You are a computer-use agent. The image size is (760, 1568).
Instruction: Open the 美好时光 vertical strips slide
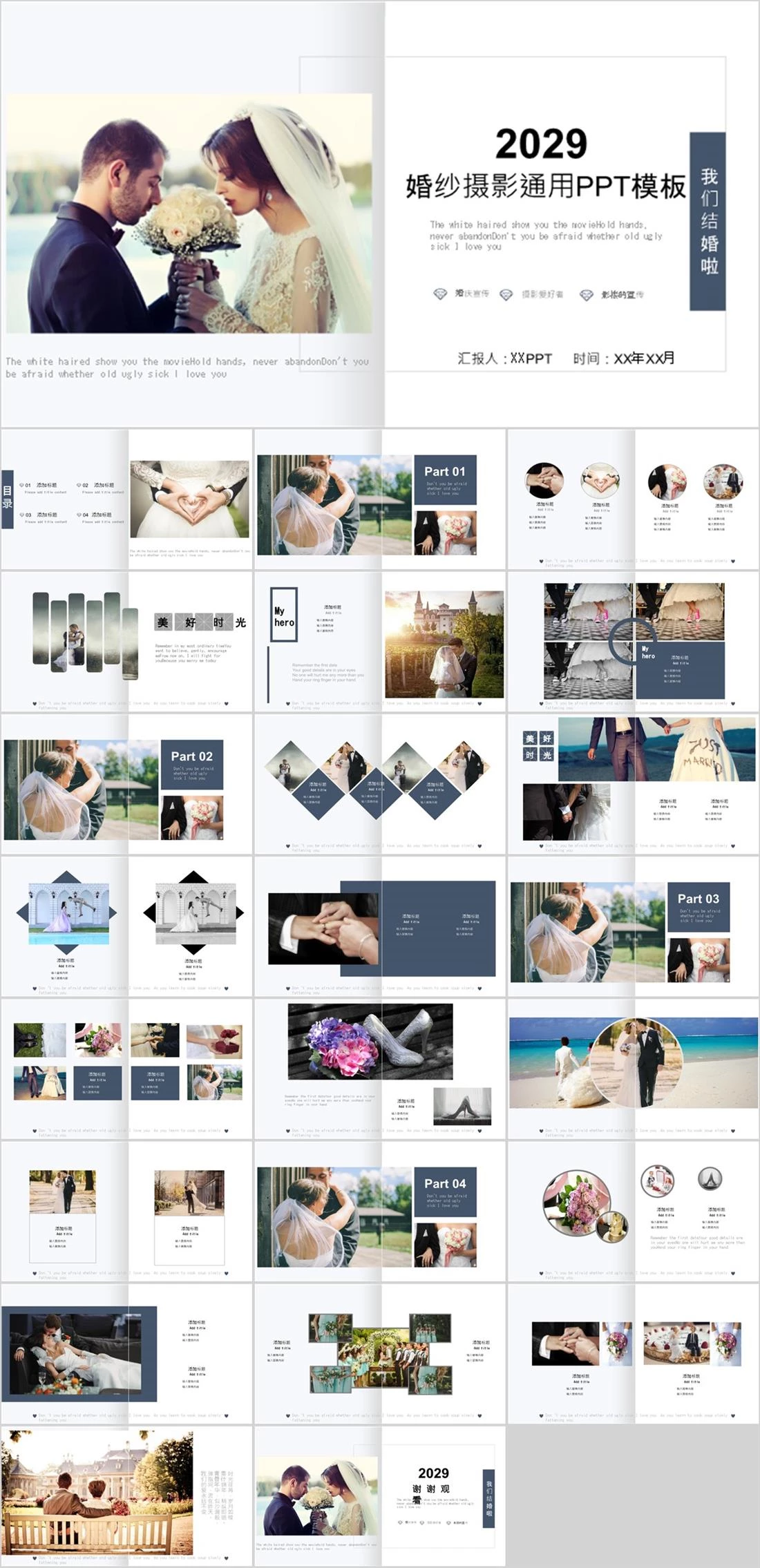point(126,642)
